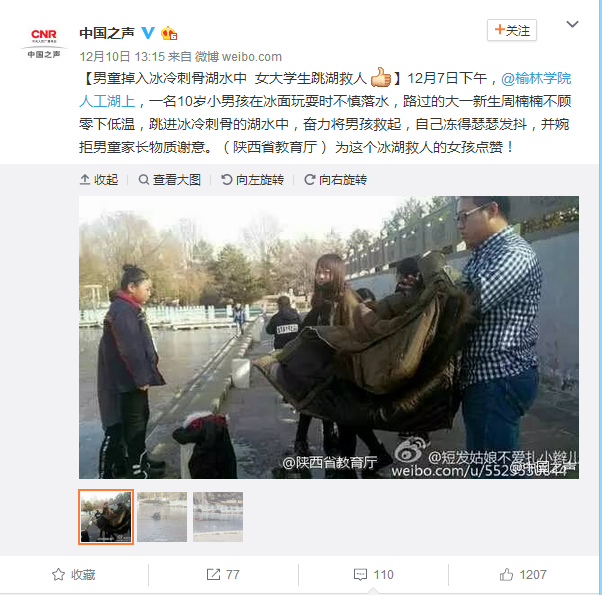602x595 pixels.
Task: Like the post with thumbs-up 1207
Action: pos(523,575)
